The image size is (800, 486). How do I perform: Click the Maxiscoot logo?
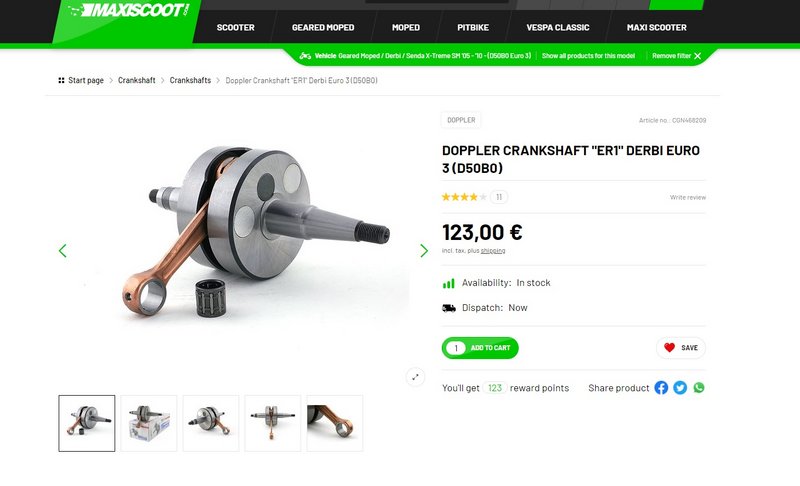point(129,10)
